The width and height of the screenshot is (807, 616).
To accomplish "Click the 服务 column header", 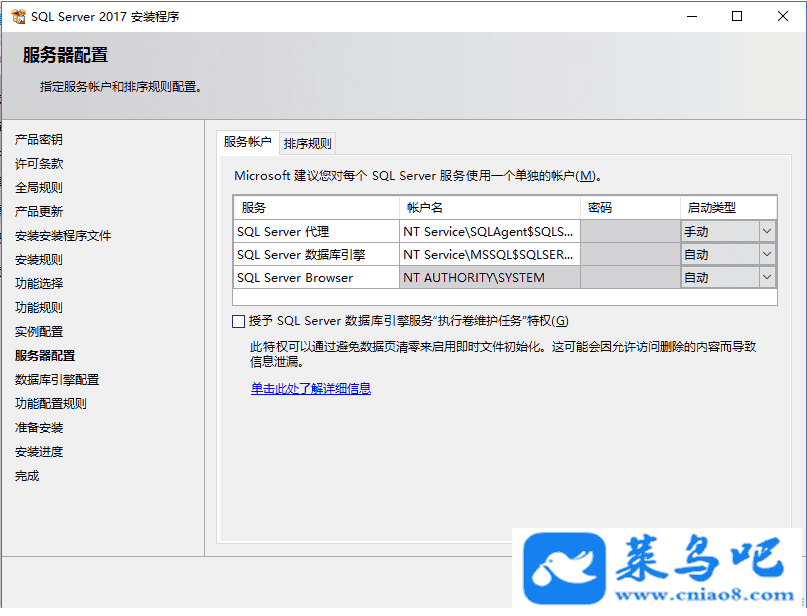I will (x=316, y=208).
